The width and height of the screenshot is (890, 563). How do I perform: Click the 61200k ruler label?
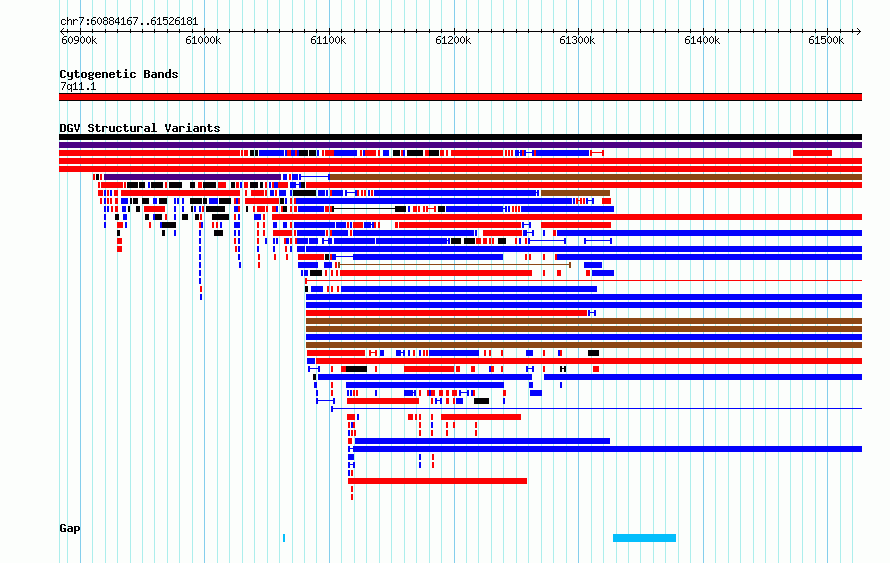[x=453, y=40]
